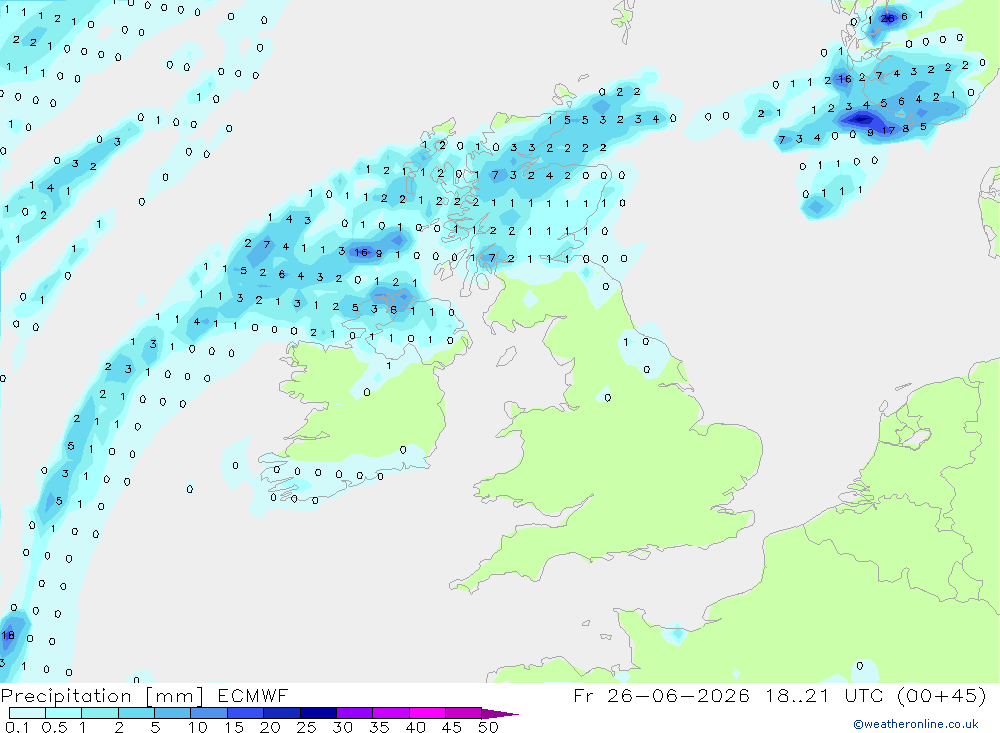The height and width of the screenshot is (733, 1000).
Task: Click the 20–25 mm legend color swatch
Action: [x=282, y=713]
